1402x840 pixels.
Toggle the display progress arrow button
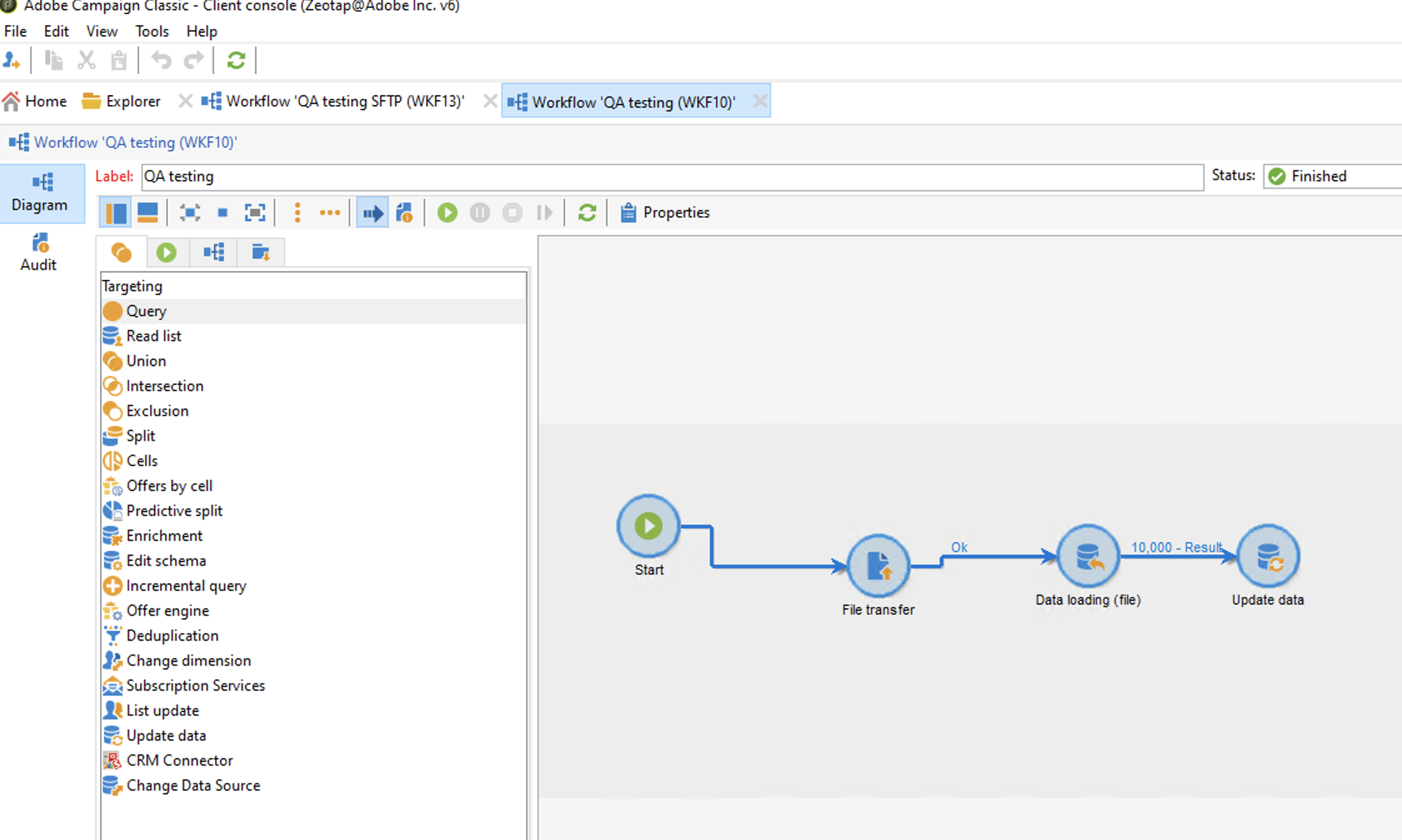click(x=372, y=213)
